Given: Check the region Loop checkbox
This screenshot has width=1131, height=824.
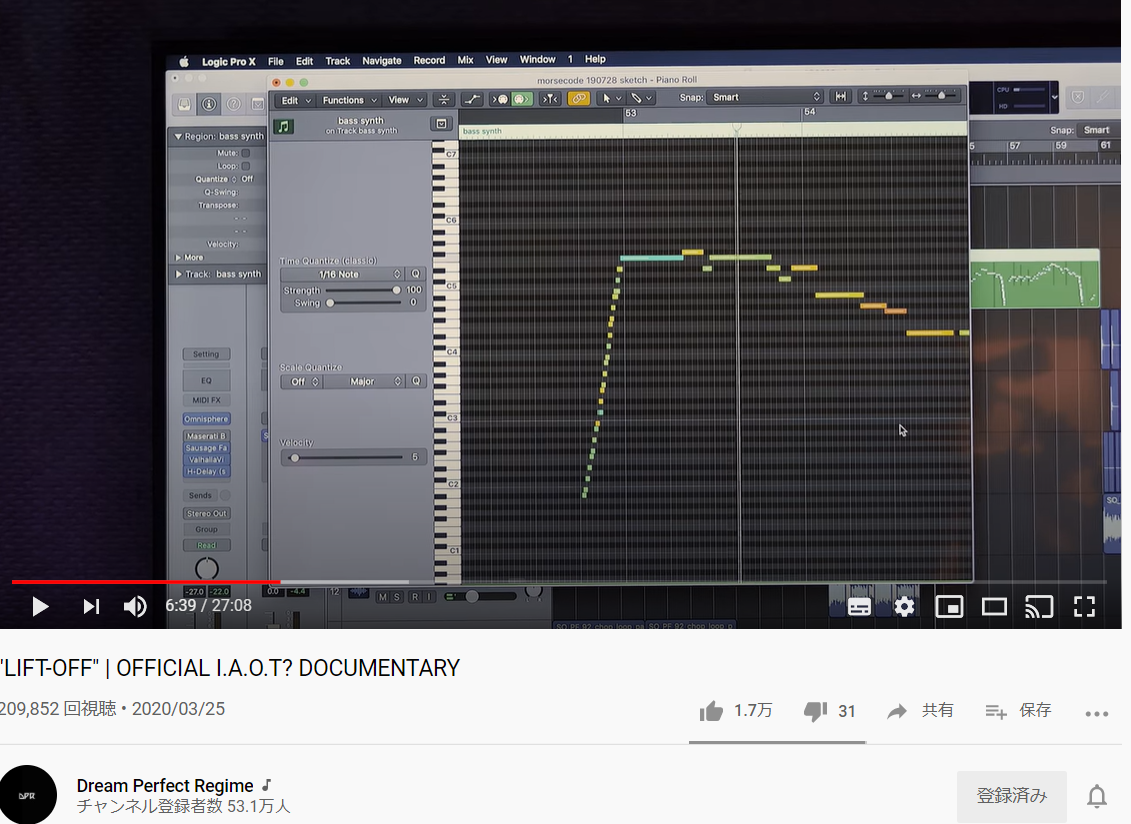Looking at the screenshot, I should click(x=245, y=166).
